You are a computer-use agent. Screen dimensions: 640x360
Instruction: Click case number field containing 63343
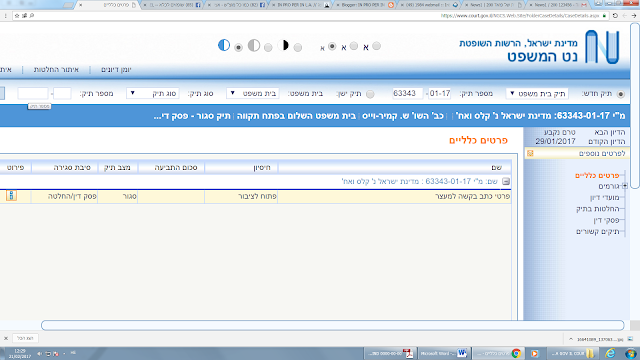point(407,93)
